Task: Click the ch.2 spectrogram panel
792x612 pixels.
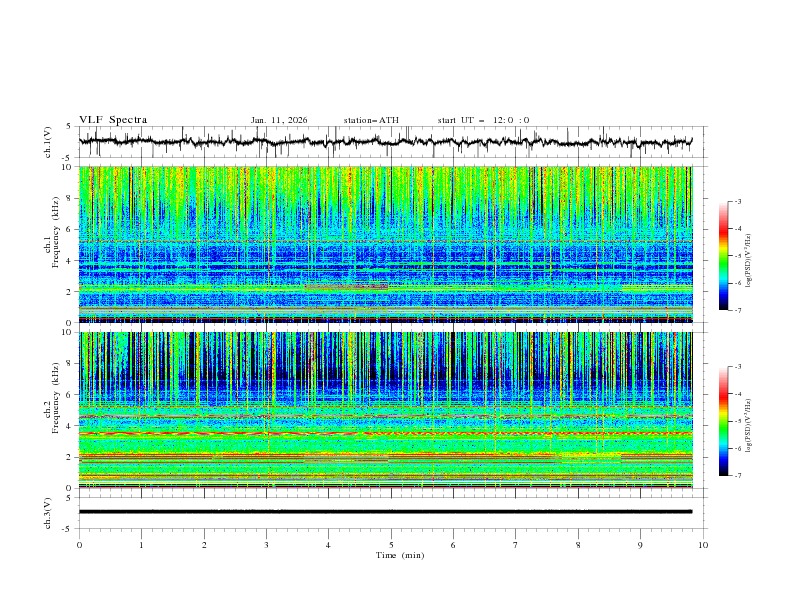Action: click(386, 410)
